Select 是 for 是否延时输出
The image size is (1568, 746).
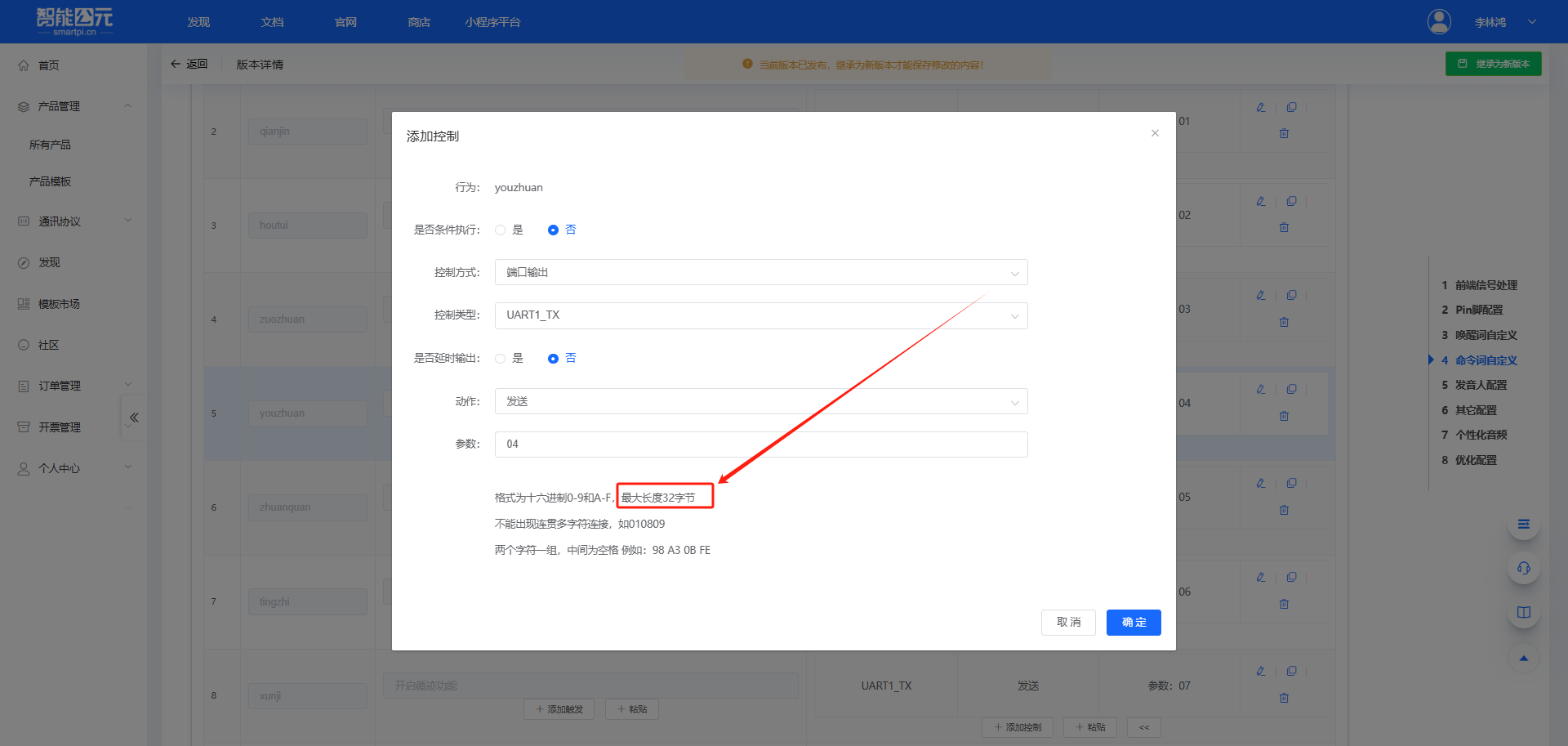tap(501, 359)
